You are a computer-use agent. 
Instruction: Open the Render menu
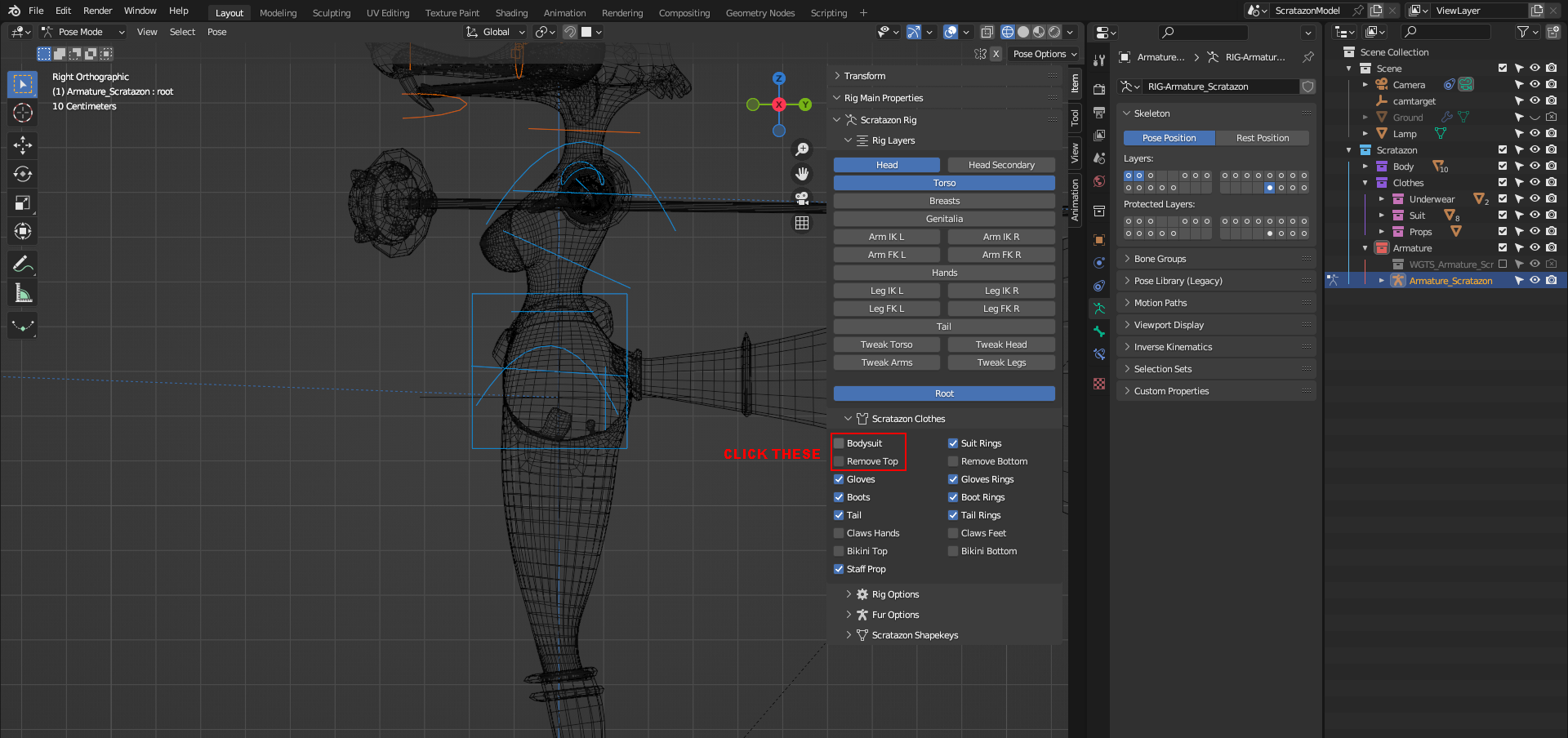point(97,11)
